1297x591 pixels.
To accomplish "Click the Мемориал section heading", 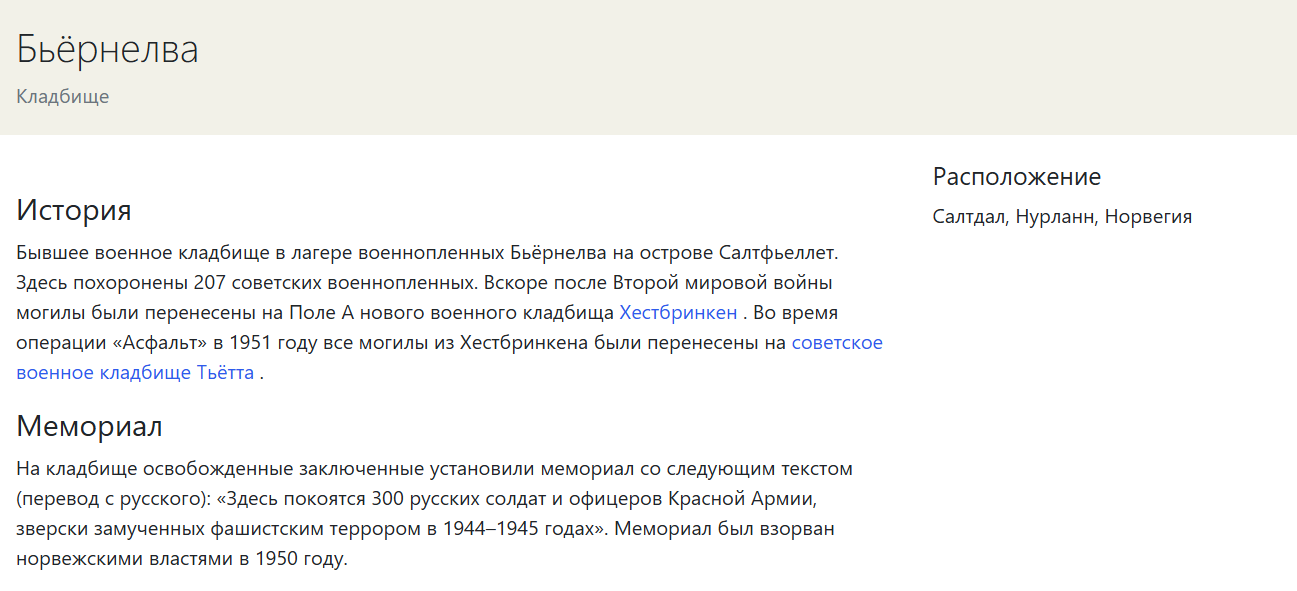I will (89, 427).
